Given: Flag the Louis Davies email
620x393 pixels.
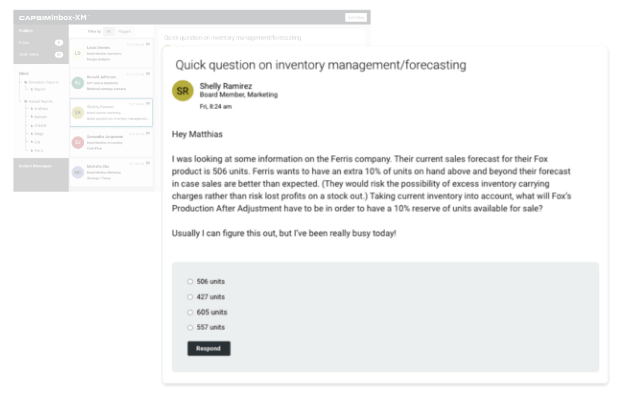Looking at the screenshot, I should pyautogui.click(x=148, y=44).
